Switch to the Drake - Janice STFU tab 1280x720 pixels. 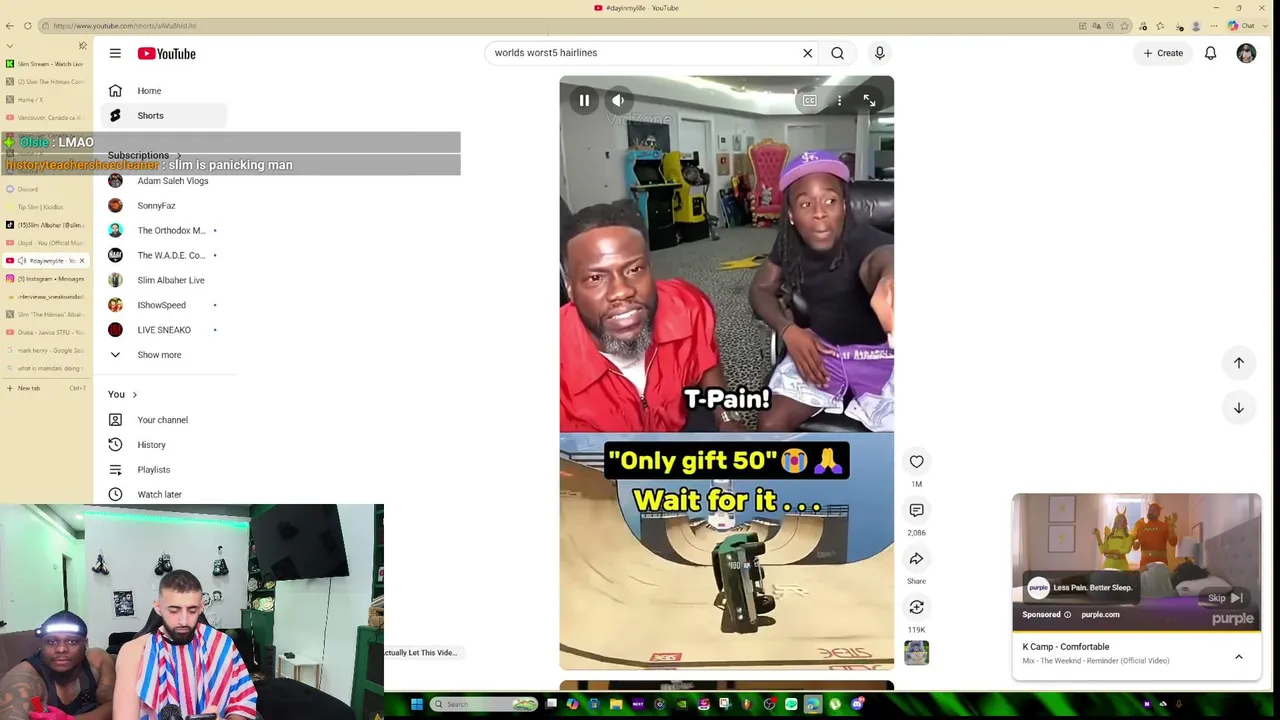pos(46,333)
